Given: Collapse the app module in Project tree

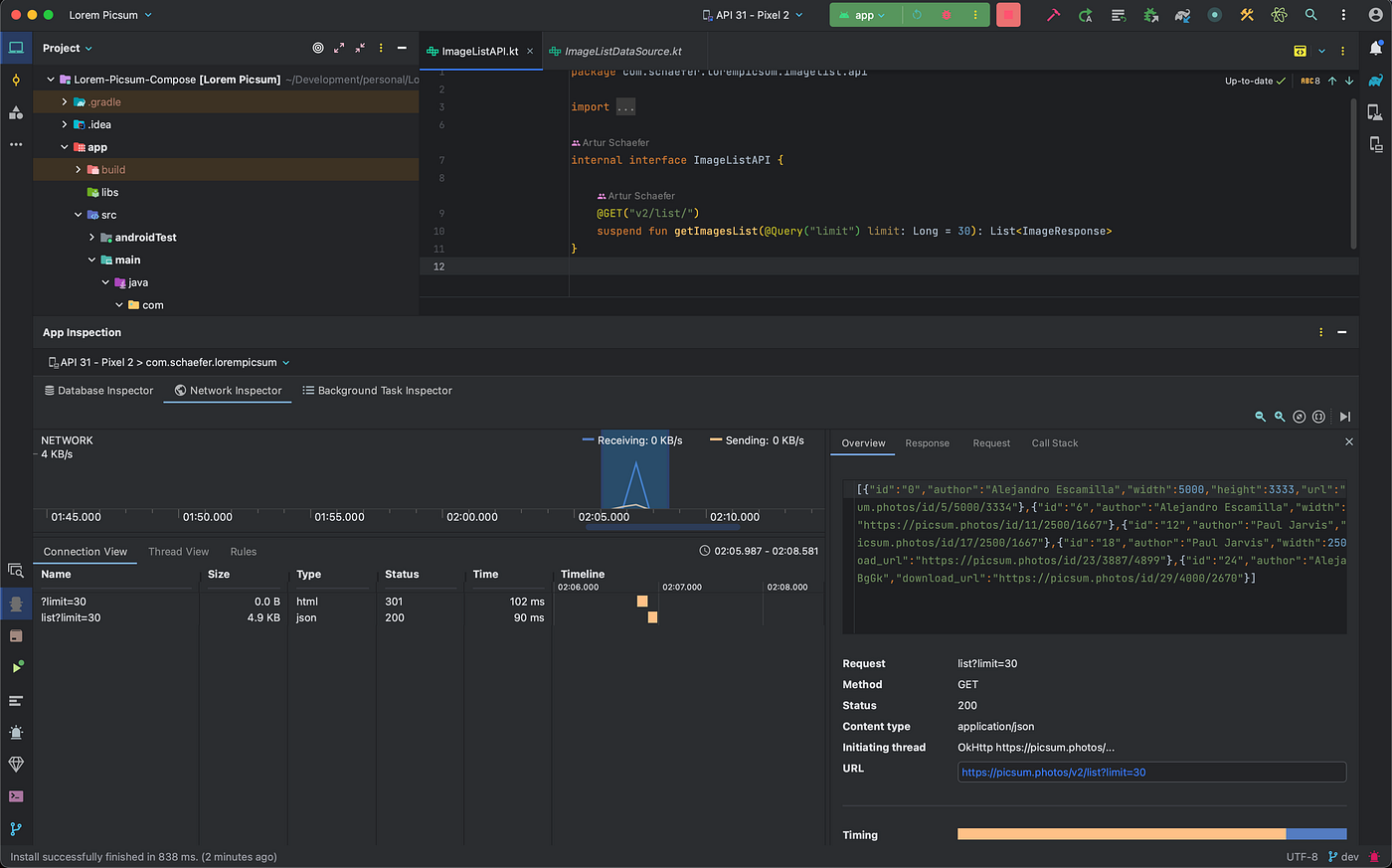Looking at the screenshot, I should (64, 146).
